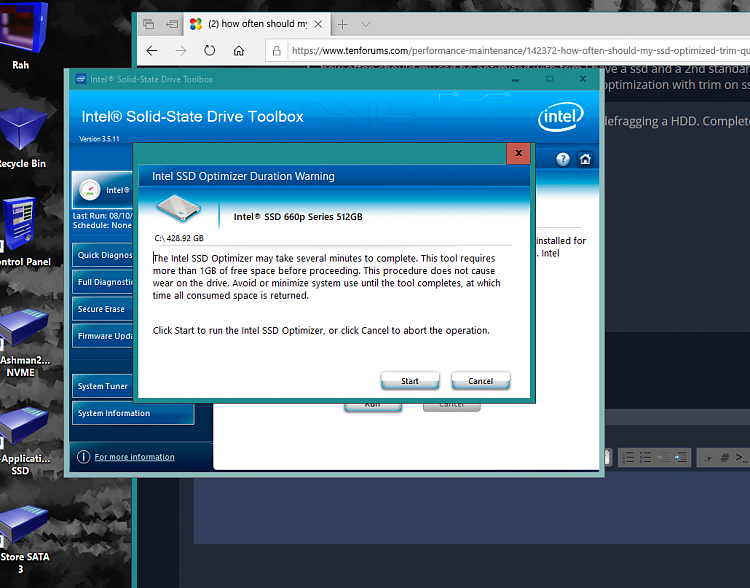Refresh the tenforums browser page
This screenshot has width=750, height=588.
[210, 51]
